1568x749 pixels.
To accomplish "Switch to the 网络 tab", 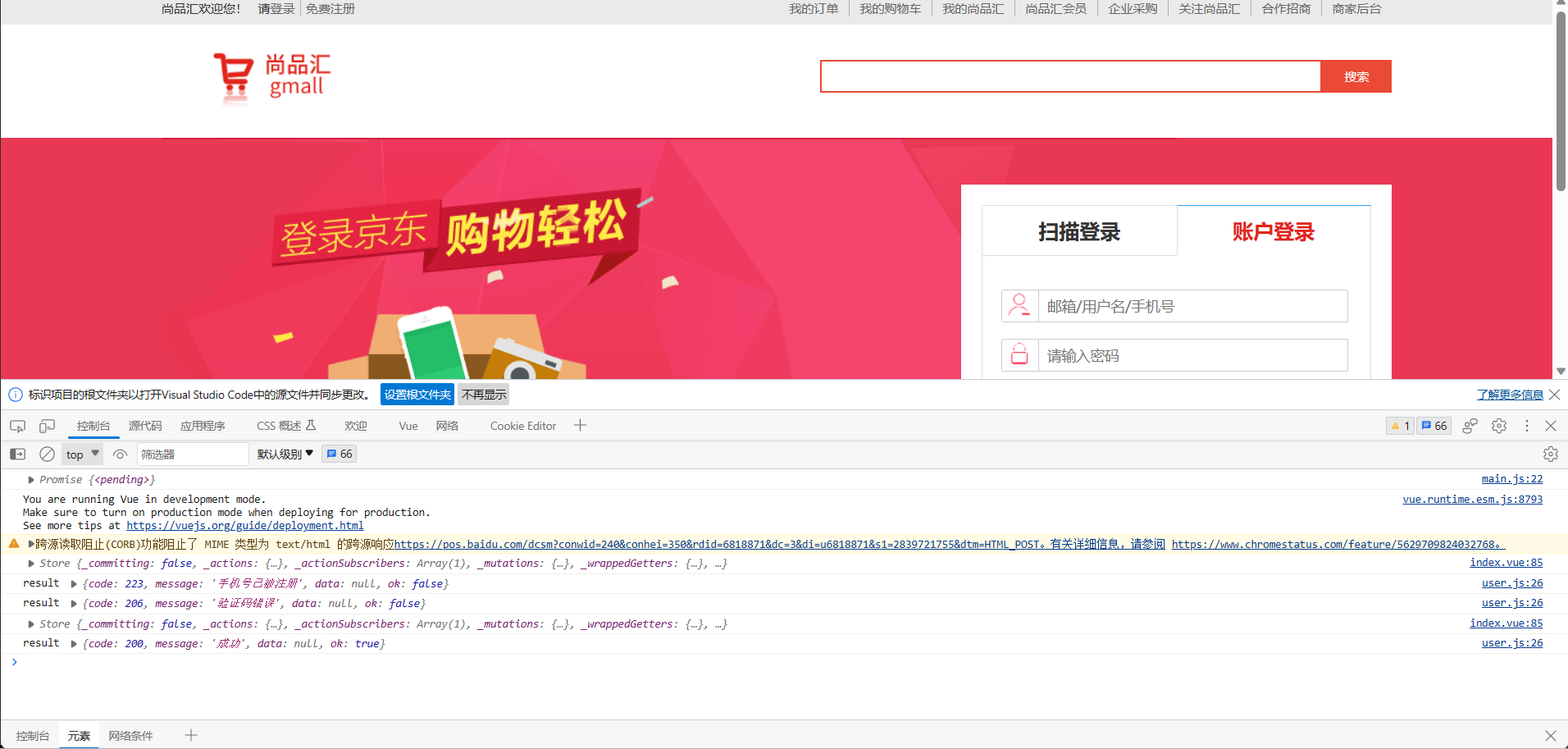I will click(x=447, y=426).
